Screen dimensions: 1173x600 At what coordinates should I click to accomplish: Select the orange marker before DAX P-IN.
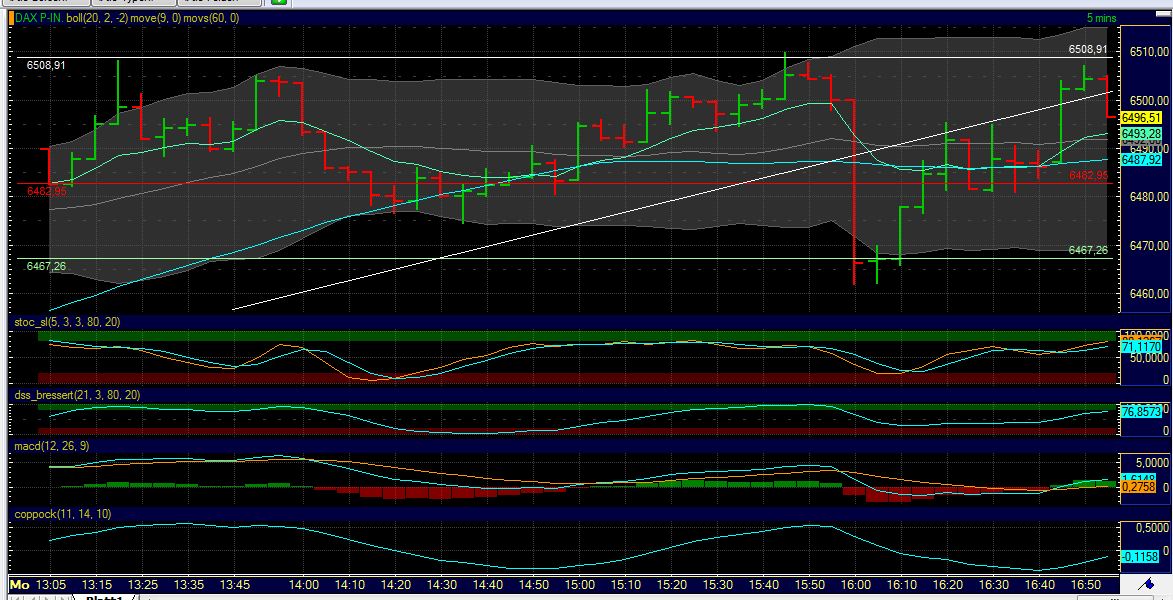[x=11, y=18]
